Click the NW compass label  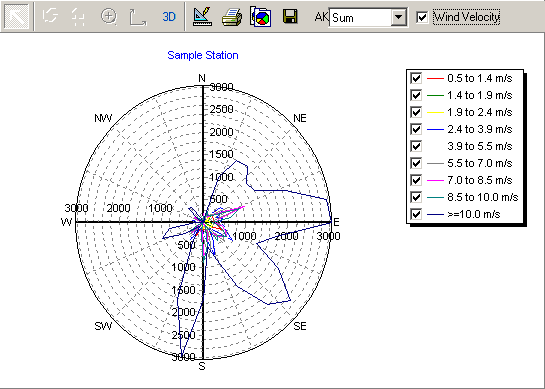point(103,118)
